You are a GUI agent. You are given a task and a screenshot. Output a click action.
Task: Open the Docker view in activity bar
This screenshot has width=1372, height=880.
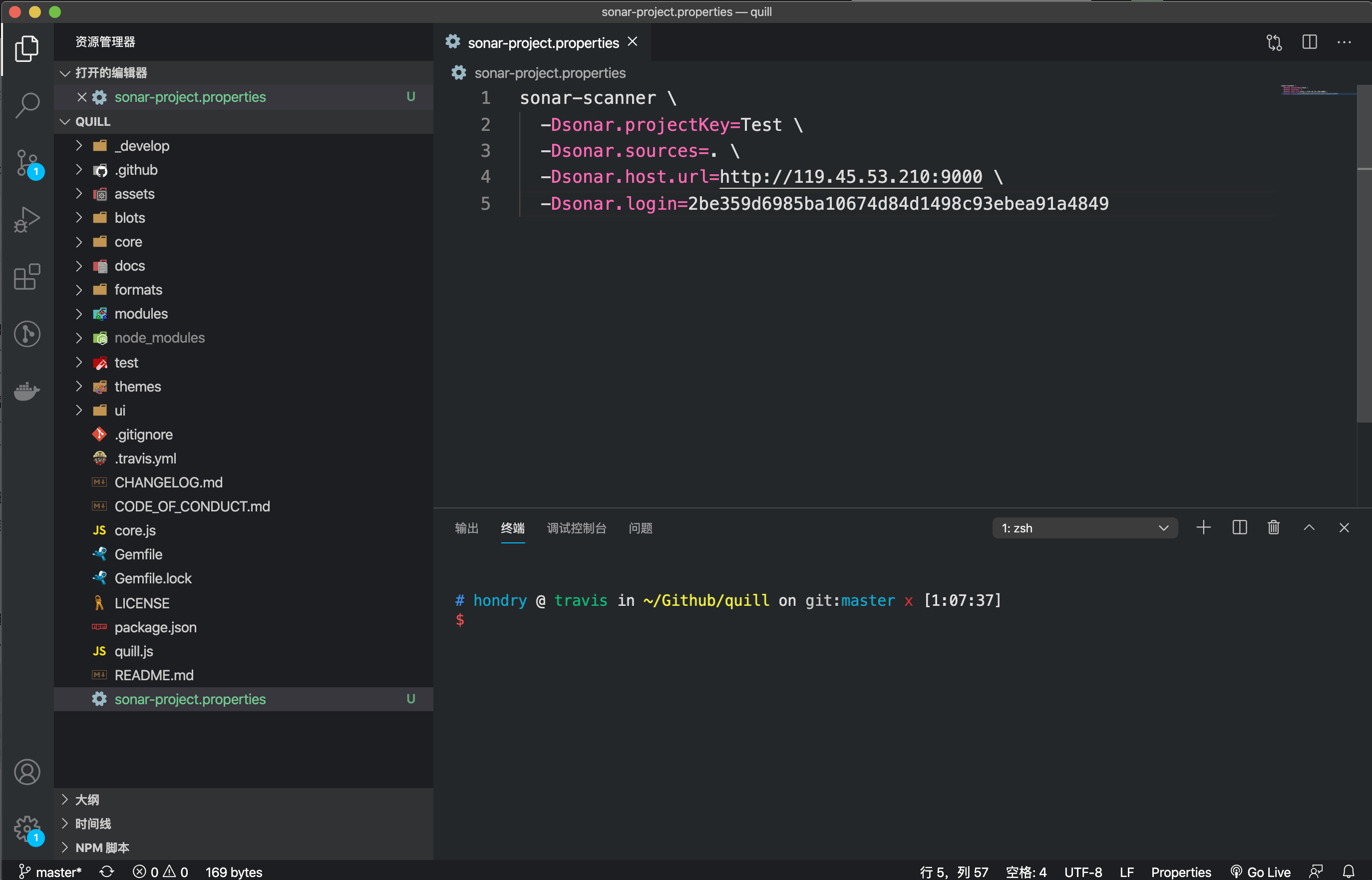pyautogui.click(x=27, y=392)
